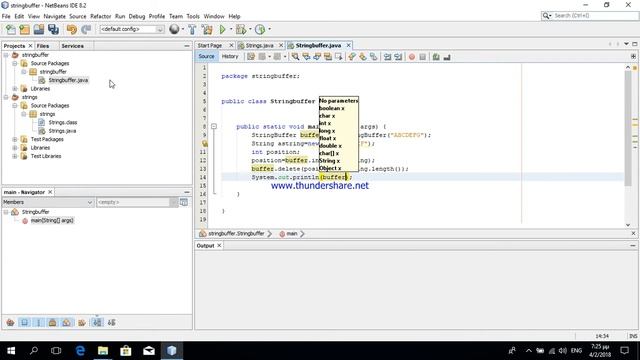
Task: Click the red Start Macro Recording icon
Action: coord(412,57)
